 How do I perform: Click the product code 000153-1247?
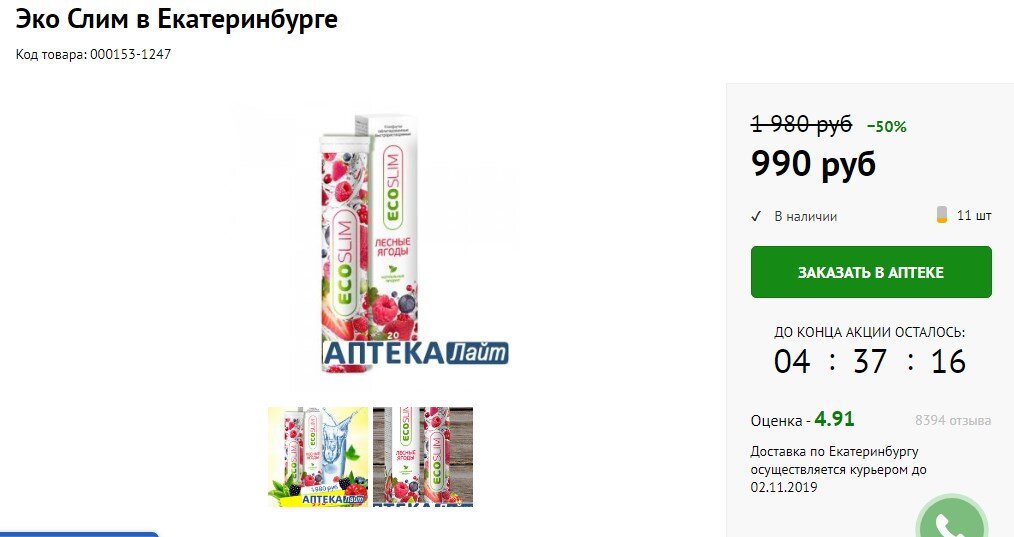click(x=131, y=54)
